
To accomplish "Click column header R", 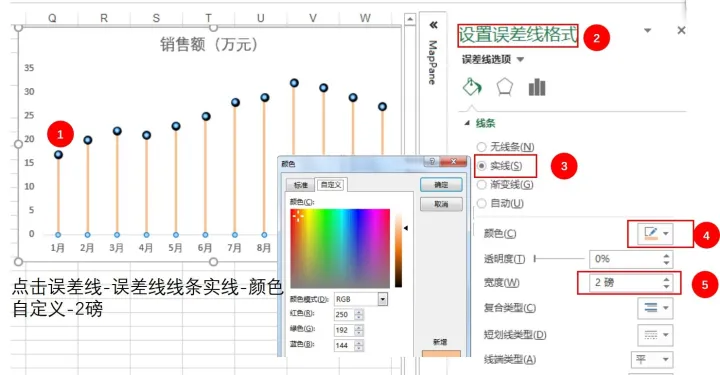I will coord(104,18).
